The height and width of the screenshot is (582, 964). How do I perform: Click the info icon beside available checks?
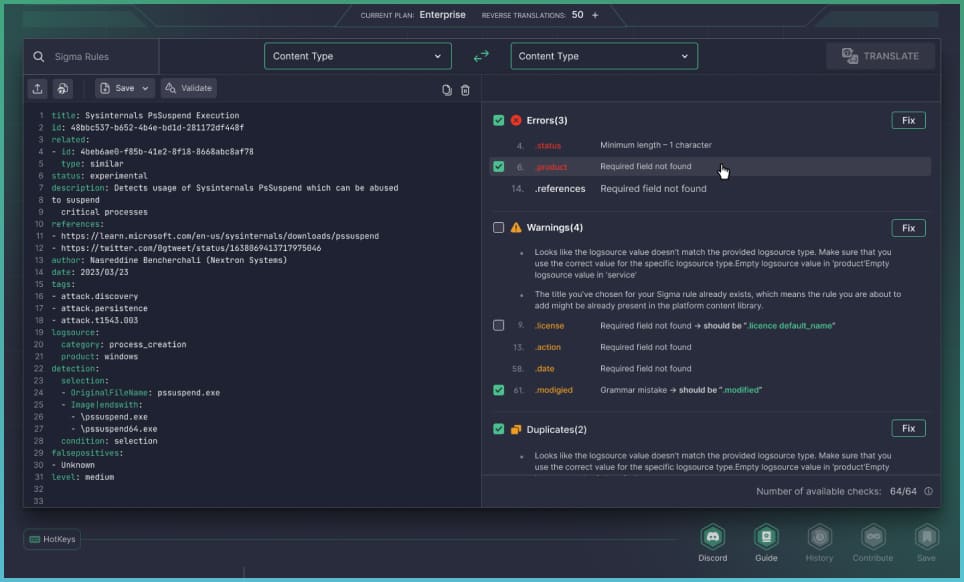[x=928, y=491]
